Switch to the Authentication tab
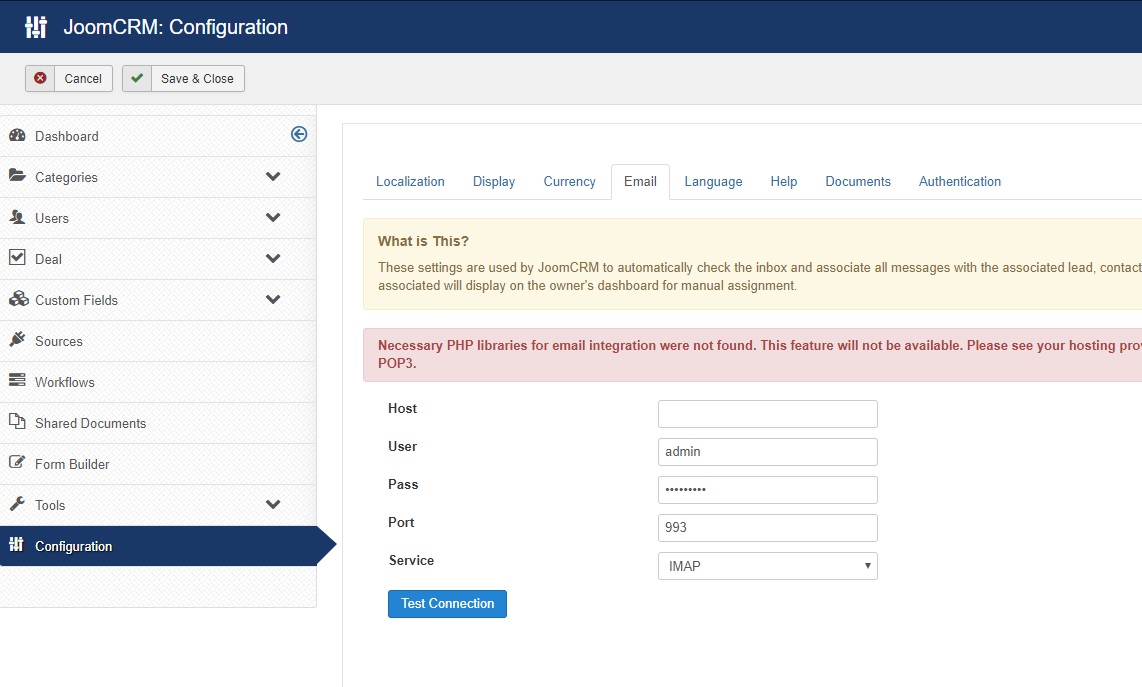1142x687 pixels. click(960, 181)
